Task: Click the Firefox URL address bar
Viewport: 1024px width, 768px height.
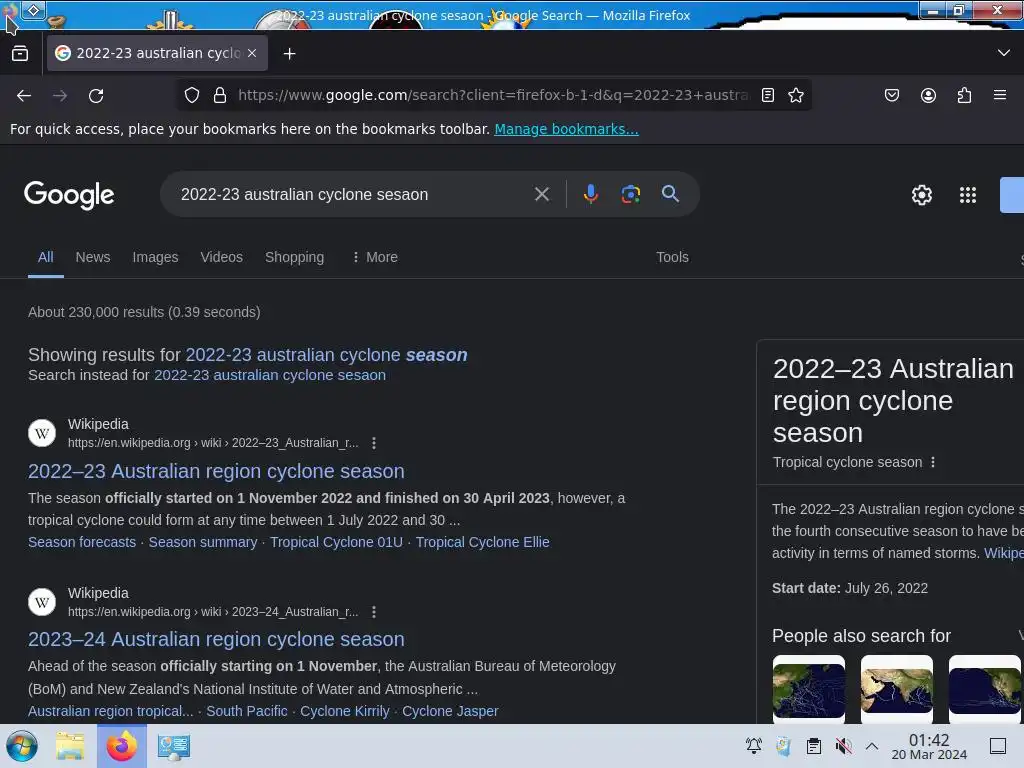Action: (x=493, y=95)
